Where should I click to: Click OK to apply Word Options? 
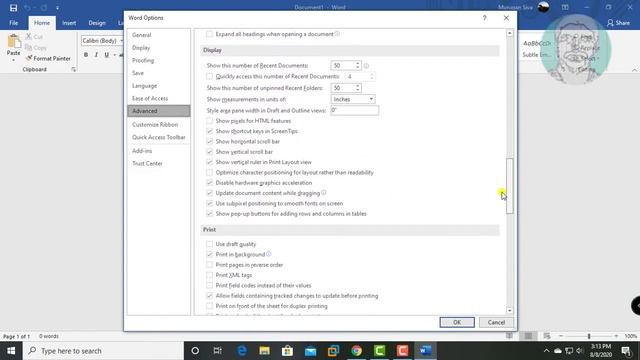coord(457,322)
